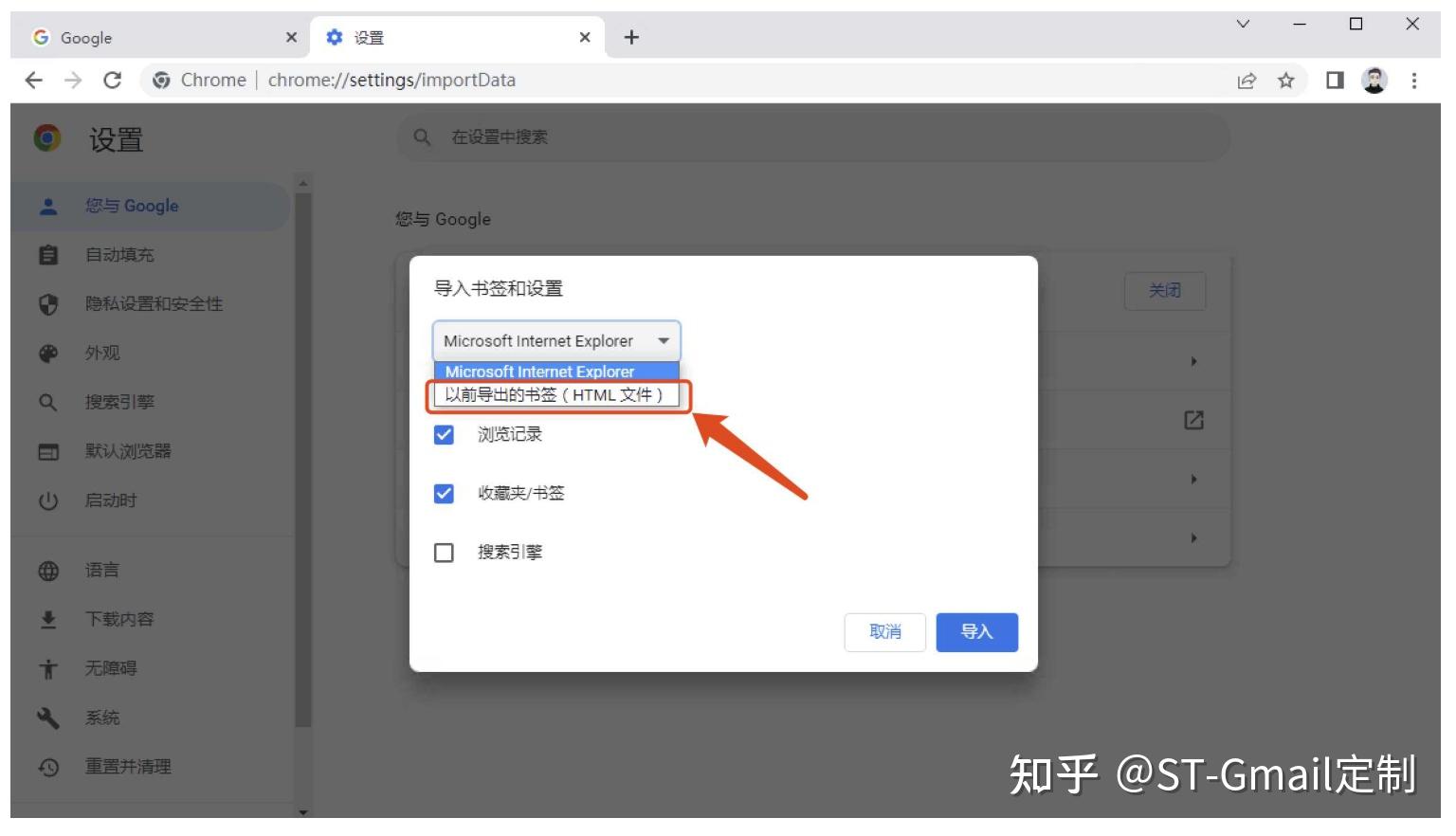Uncheck the 浏览记录 checkbox
1456x836 pixels.
coord(444,435)
